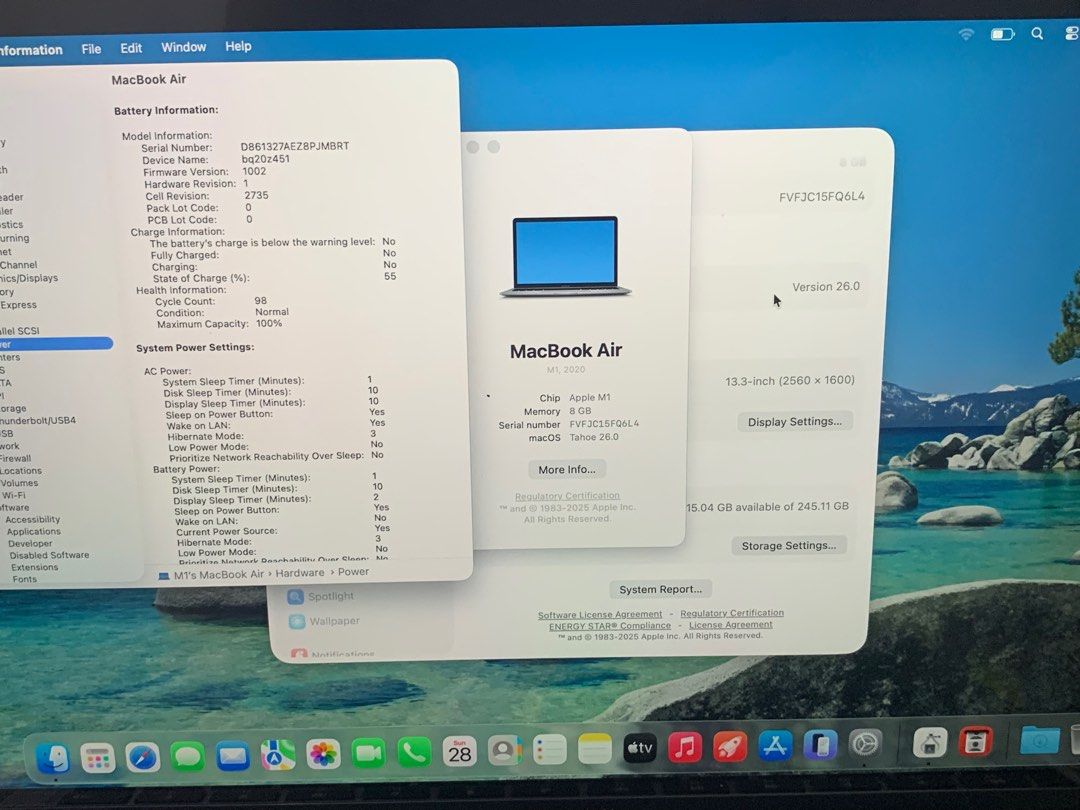Open Spotlight search from the menu bar
This screenshot has height=810, width=1080.
click(1038, 34)
